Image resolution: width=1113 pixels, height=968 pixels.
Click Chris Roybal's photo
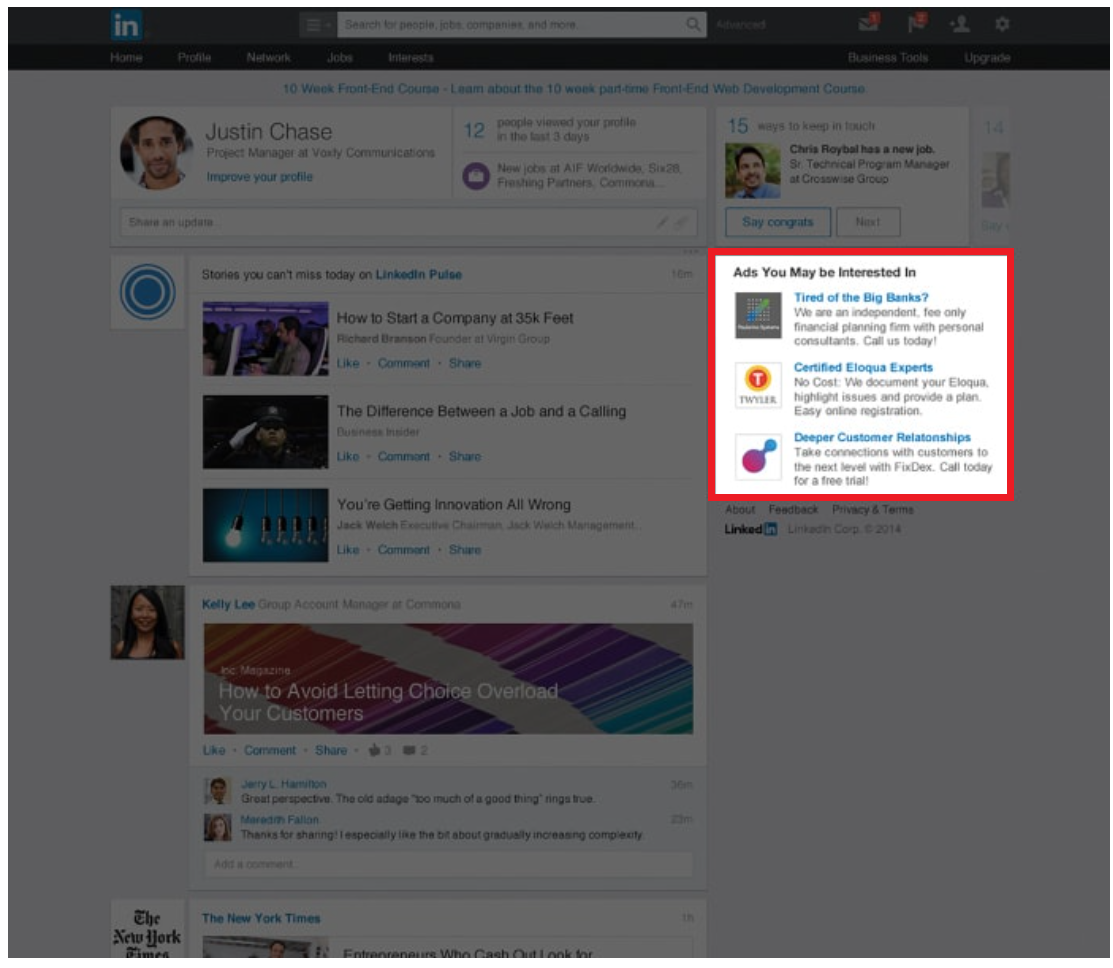[x=752, y=170]
